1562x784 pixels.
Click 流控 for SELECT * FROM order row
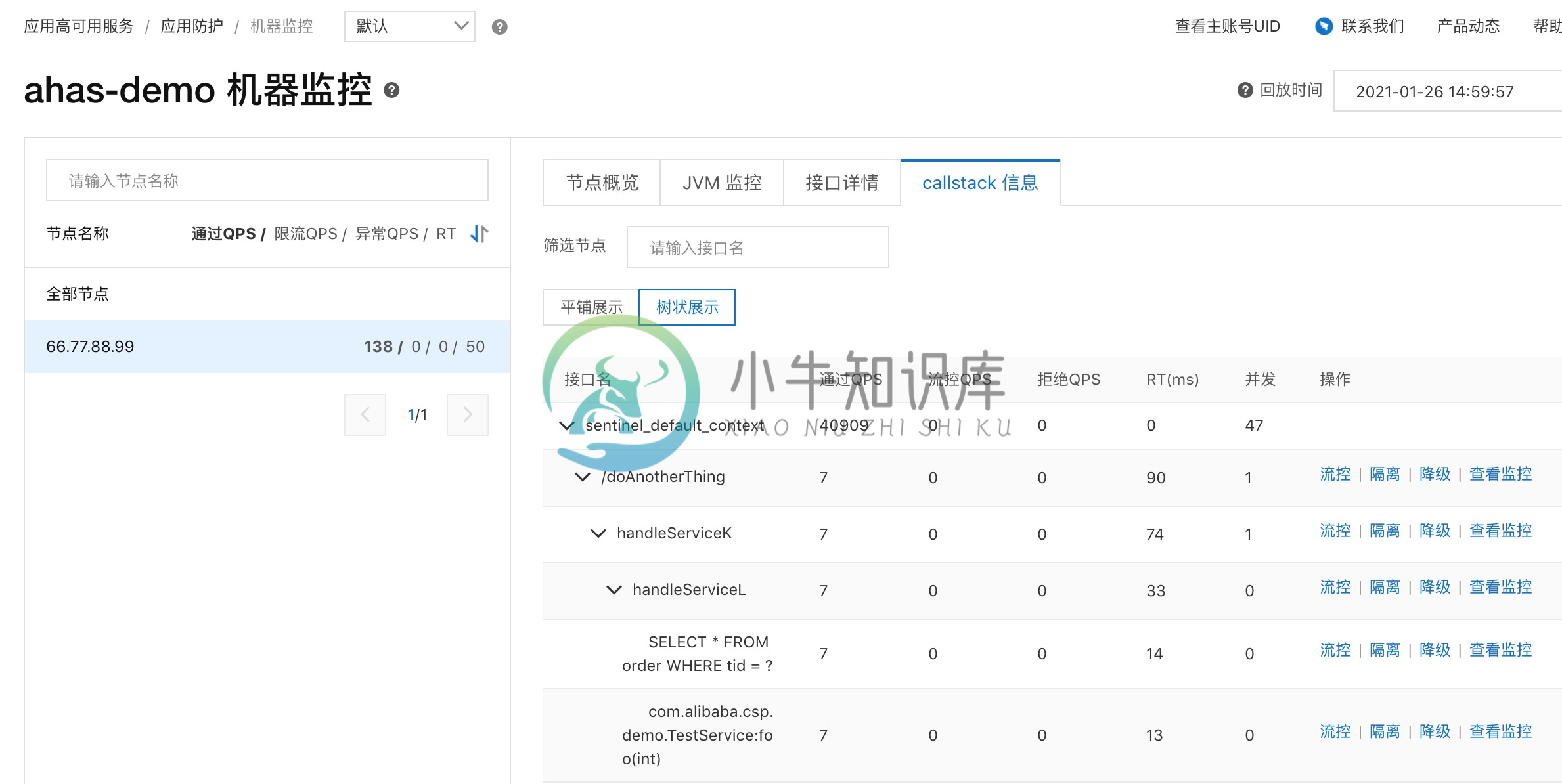pos(1335,650)
